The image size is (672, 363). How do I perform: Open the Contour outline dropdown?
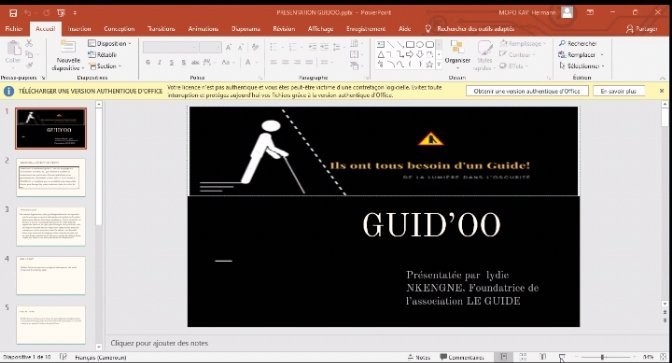(517, 55)
